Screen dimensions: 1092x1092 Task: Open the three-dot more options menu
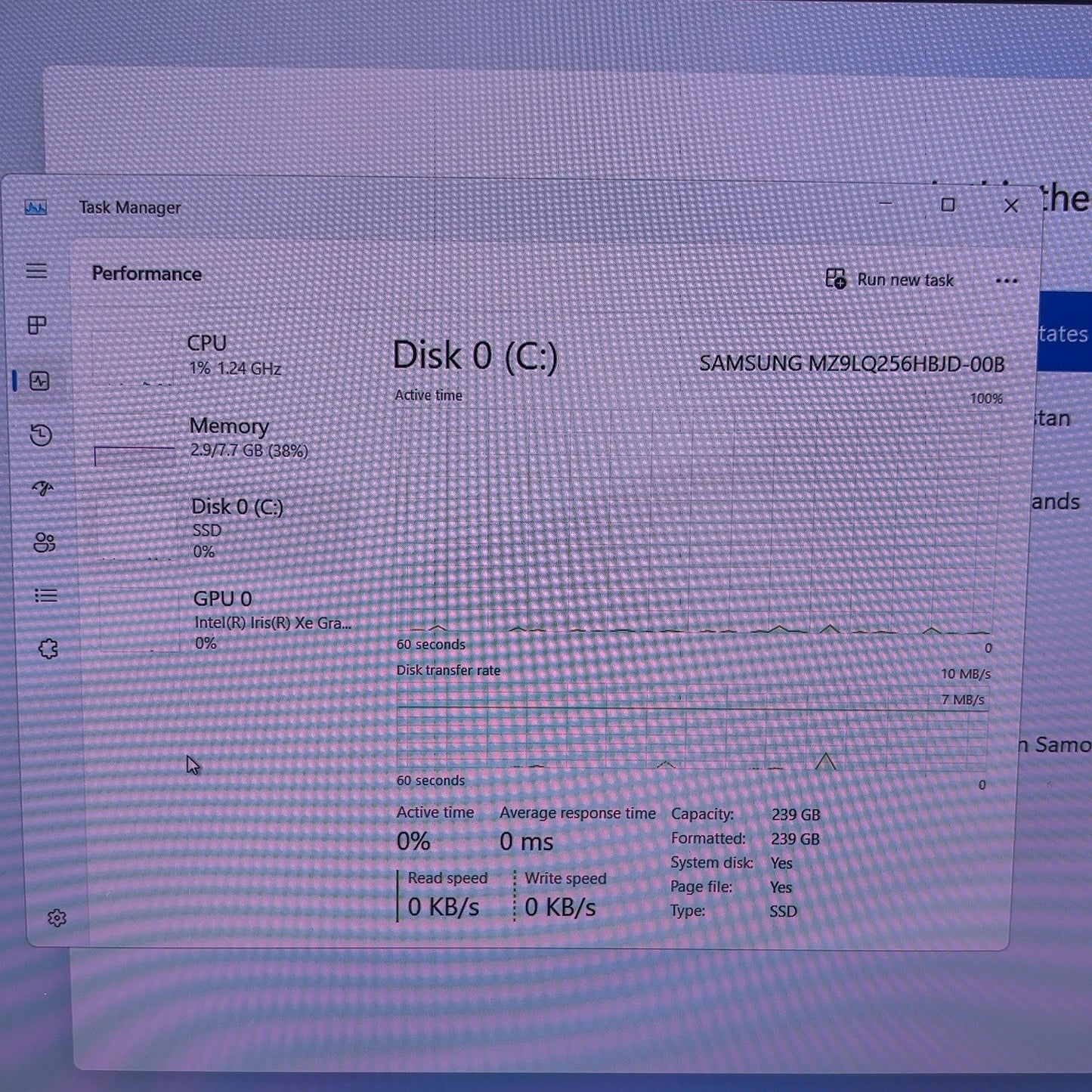[1007, 281]
